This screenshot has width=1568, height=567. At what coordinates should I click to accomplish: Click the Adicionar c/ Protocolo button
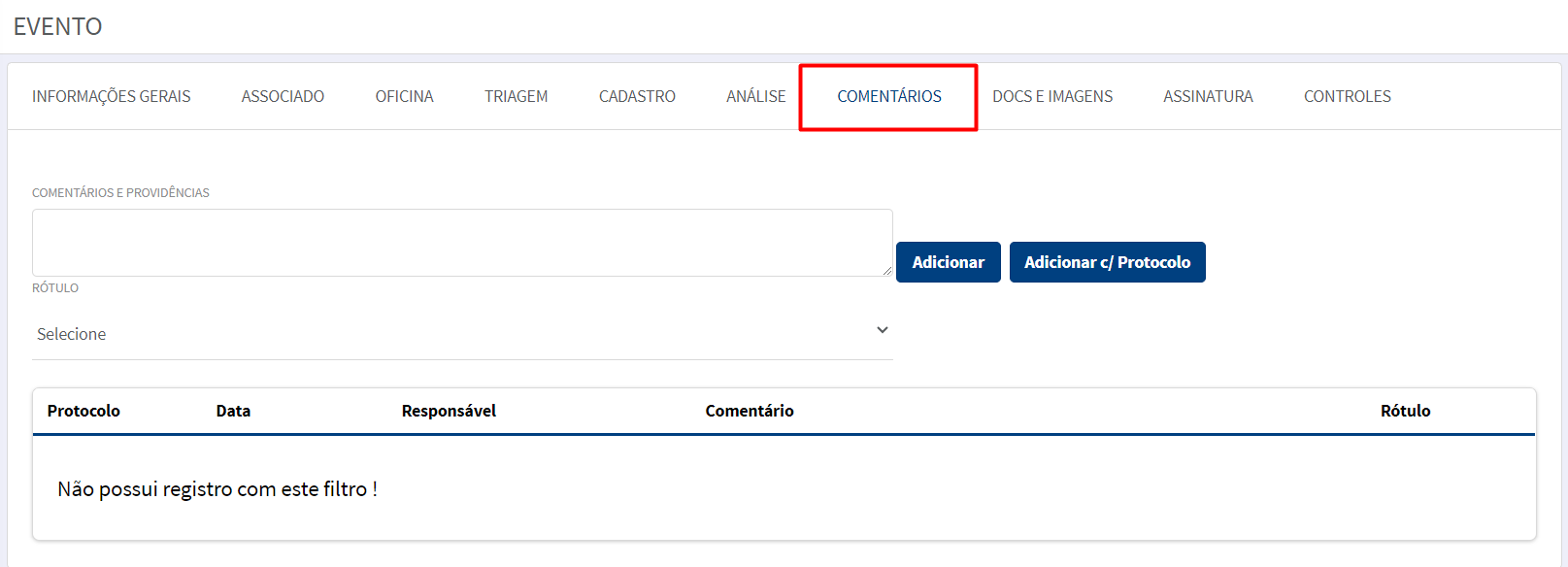point(1108,262)
